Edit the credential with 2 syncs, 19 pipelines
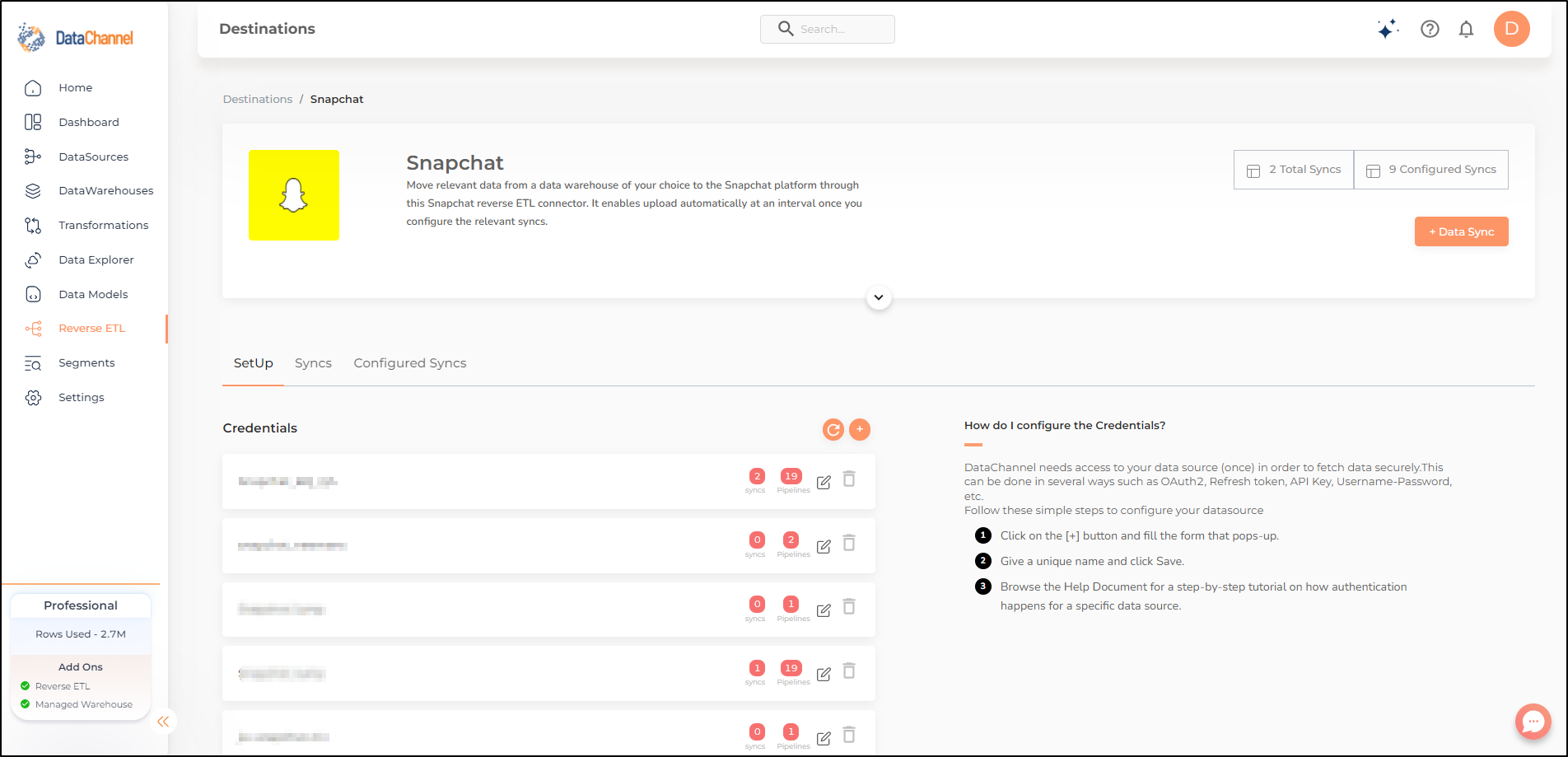The height and width of the screenshot is (757, 1568). coord(824,482)
